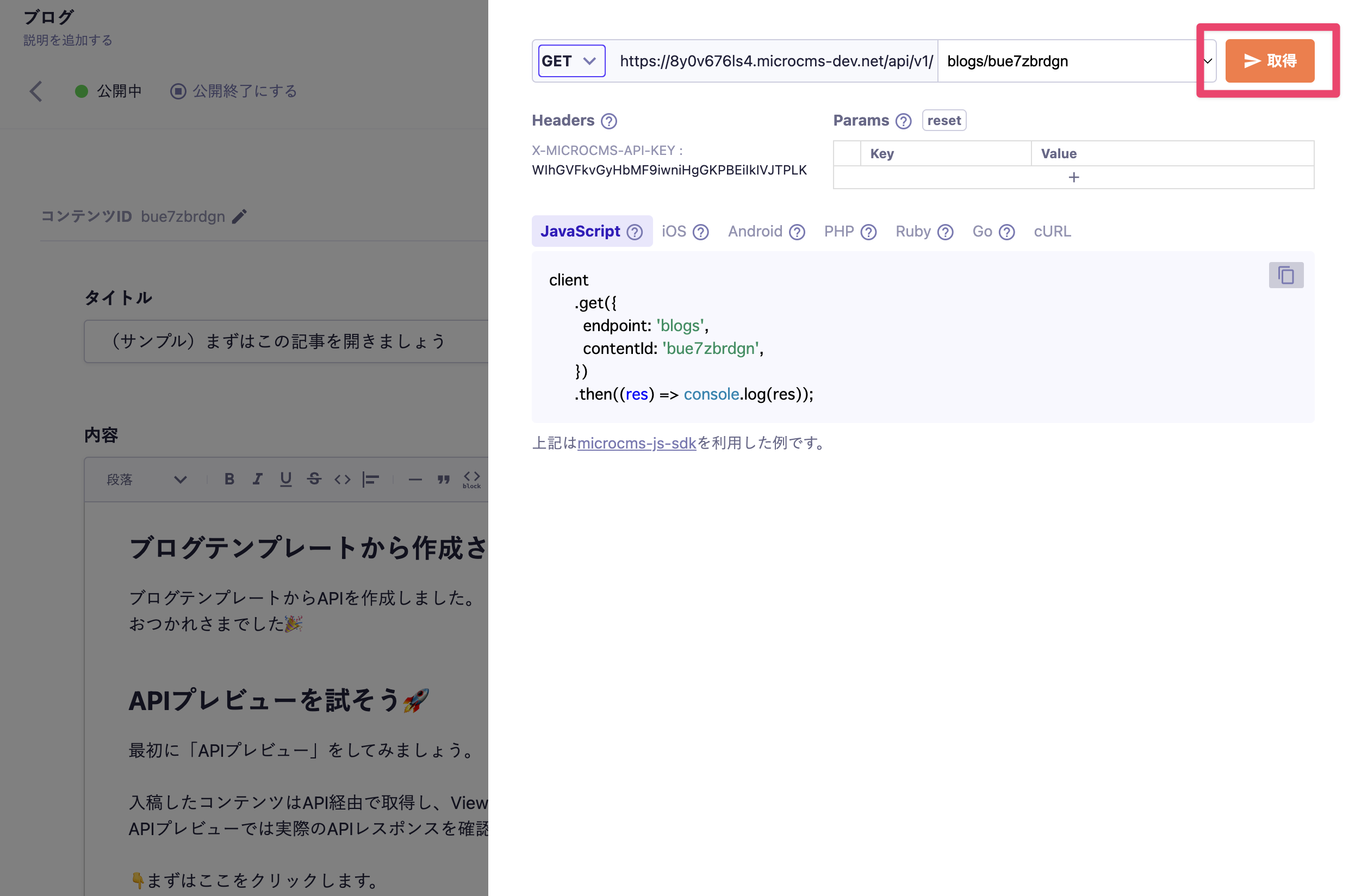
Task: Open the GET method dropdown
Action: (570, 60)
